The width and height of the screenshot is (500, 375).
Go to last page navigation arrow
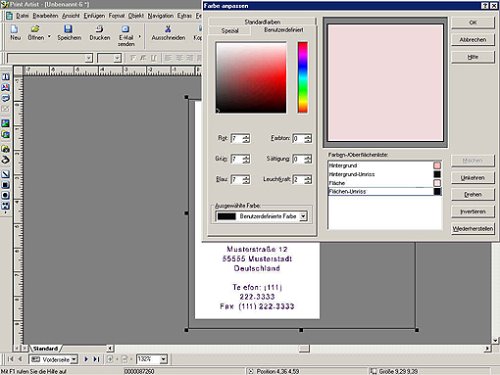(x=96, y=359)
